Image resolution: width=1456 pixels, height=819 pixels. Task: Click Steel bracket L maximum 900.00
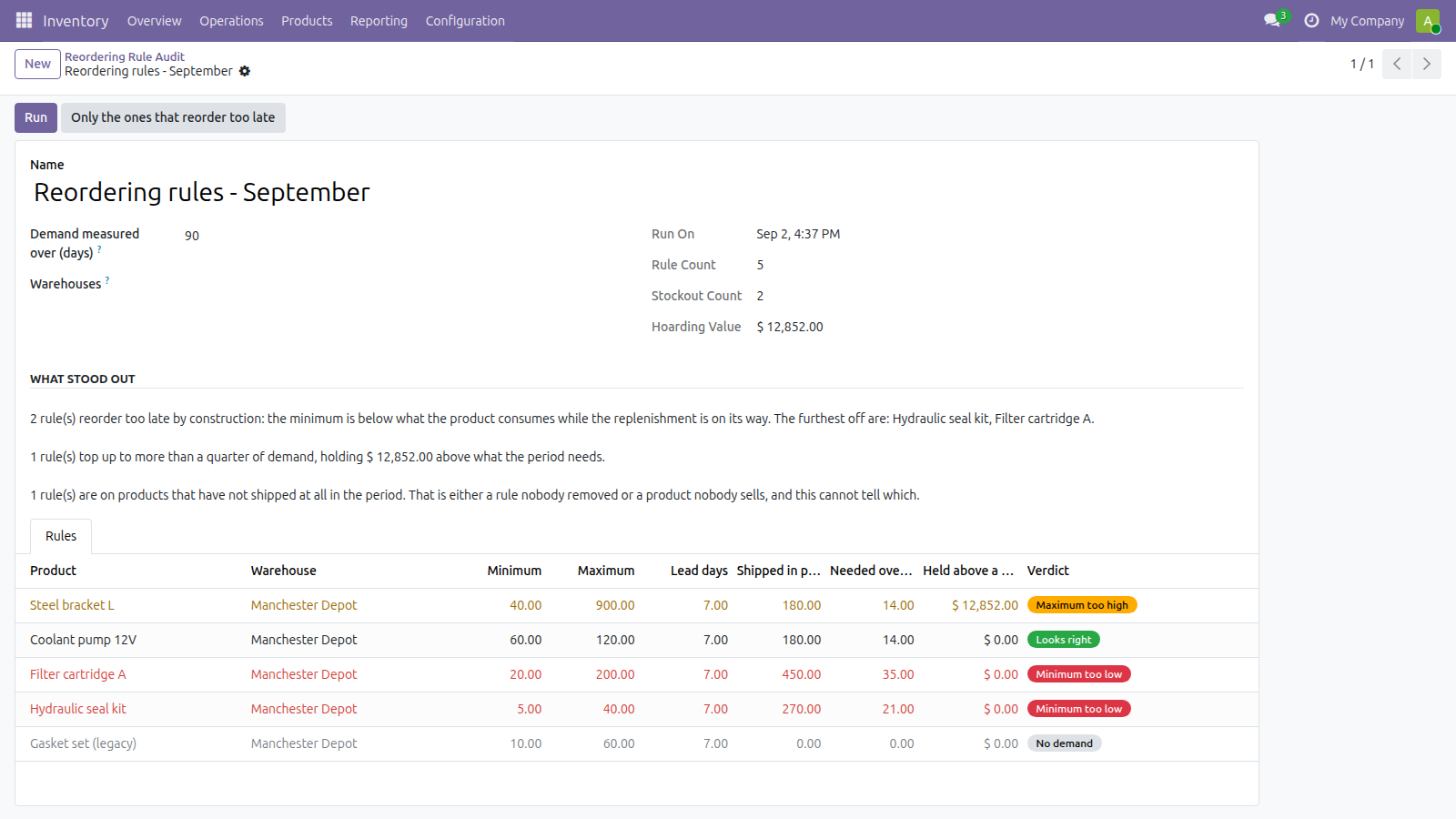[615, 605]
